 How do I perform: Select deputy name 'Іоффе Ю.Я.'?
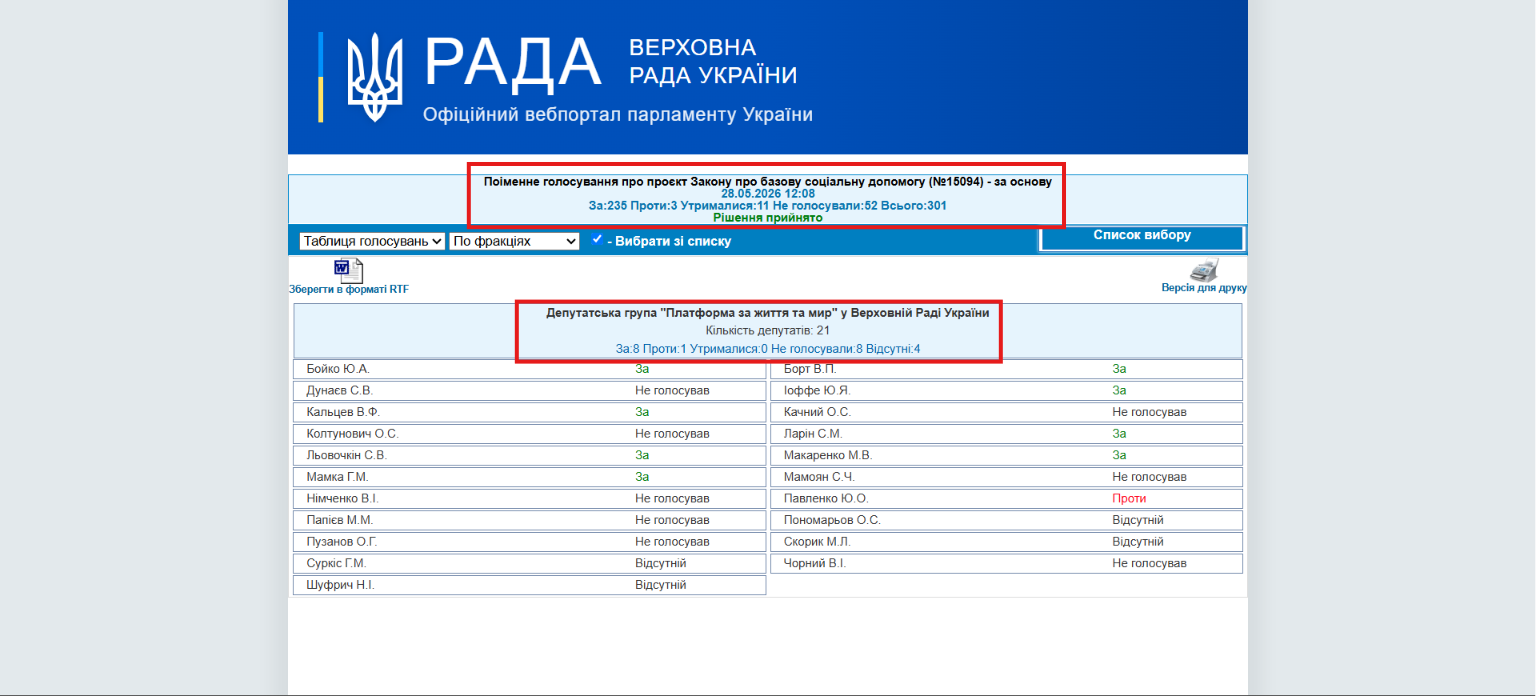pyautogui.click(x=817, y=391)
